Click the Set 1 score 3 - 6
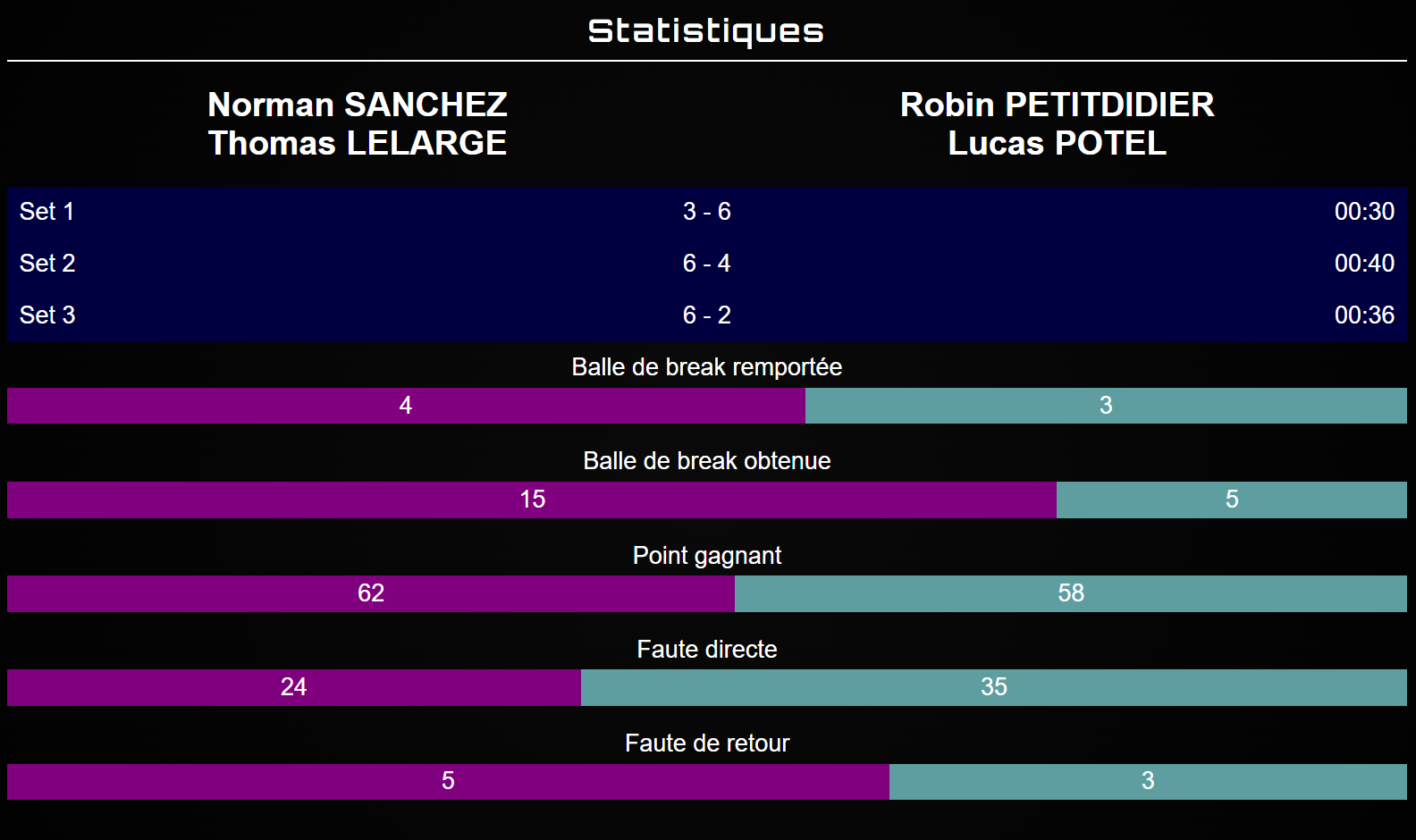Viewport: 1416px width, 840px height. click(706, 212)
